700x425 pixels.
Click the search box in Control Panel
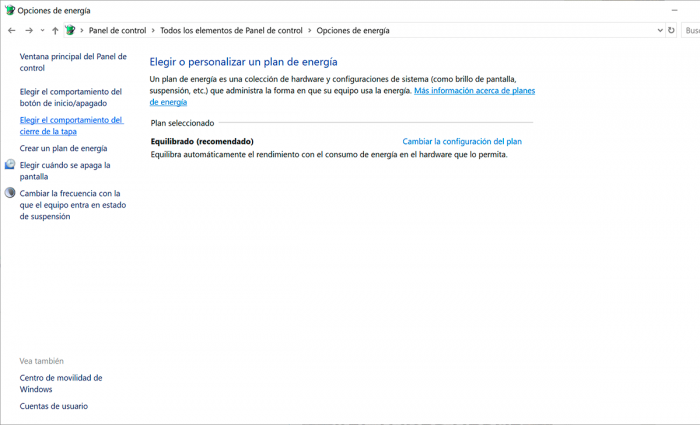(x=691, y=30)
